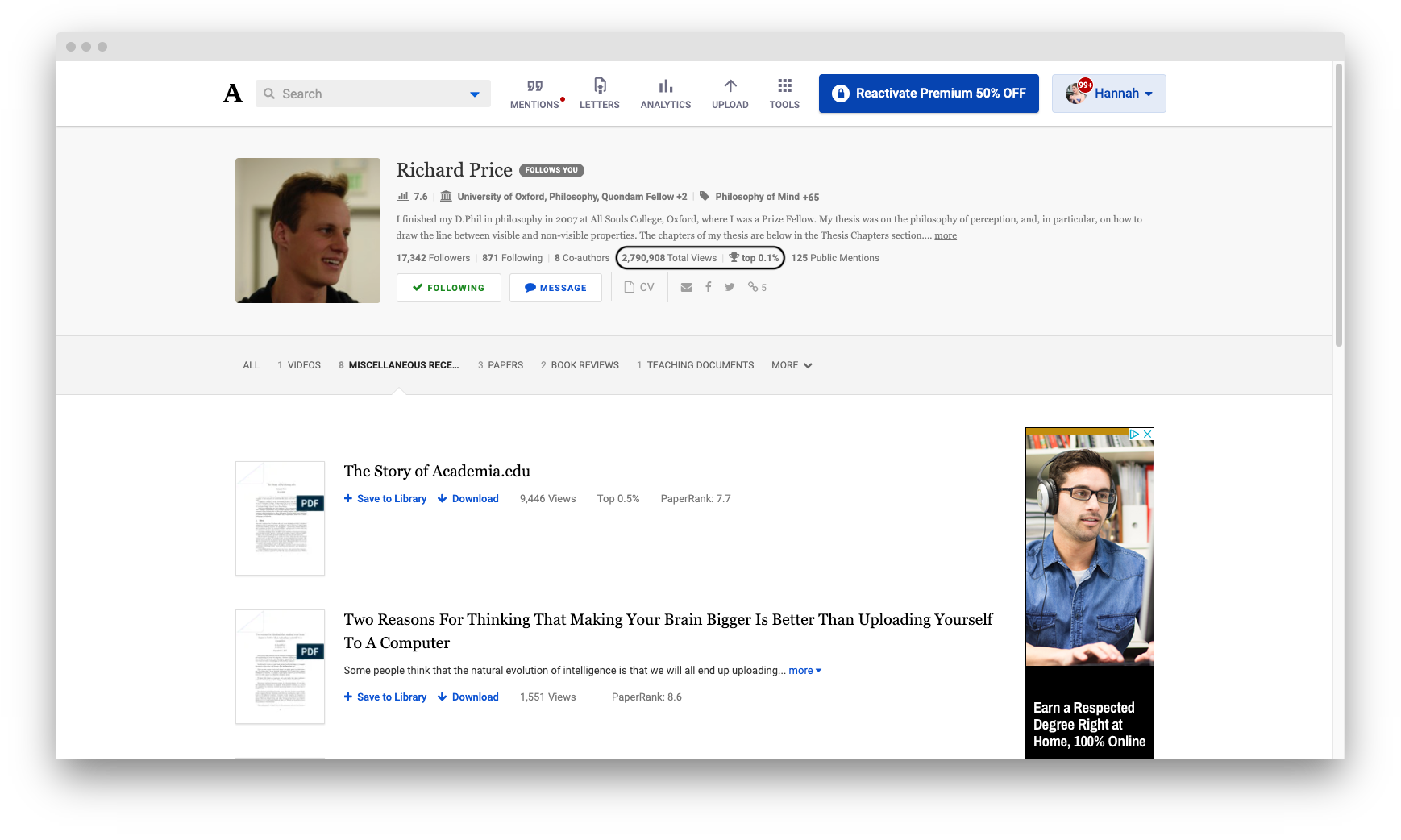Click the Academia logo home icon

point(233,94)
